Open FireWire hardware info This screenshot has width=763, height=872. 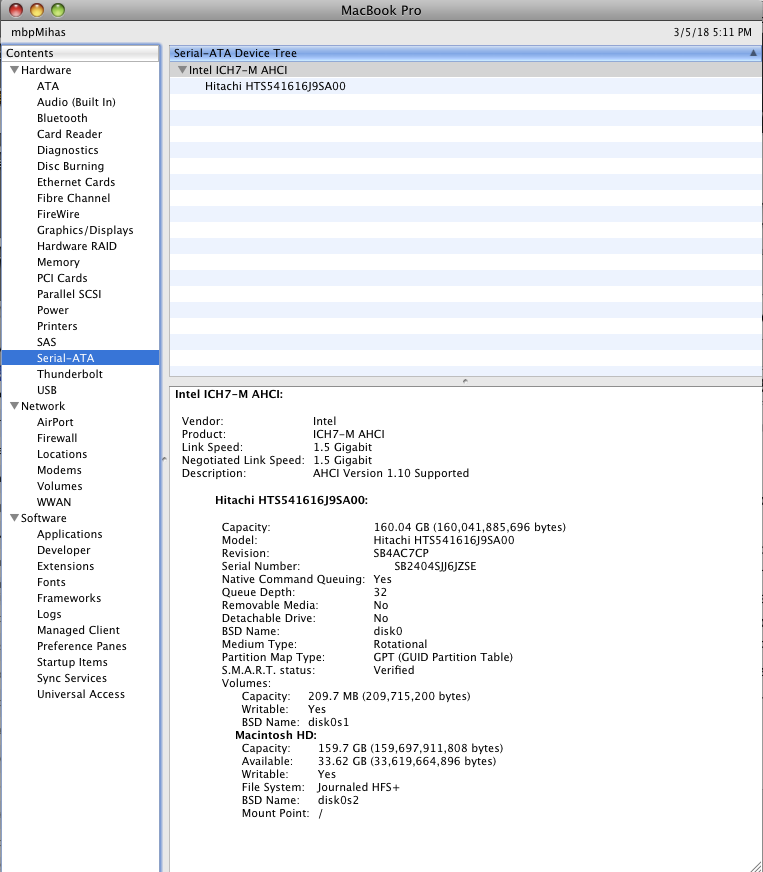coord(58,214)
